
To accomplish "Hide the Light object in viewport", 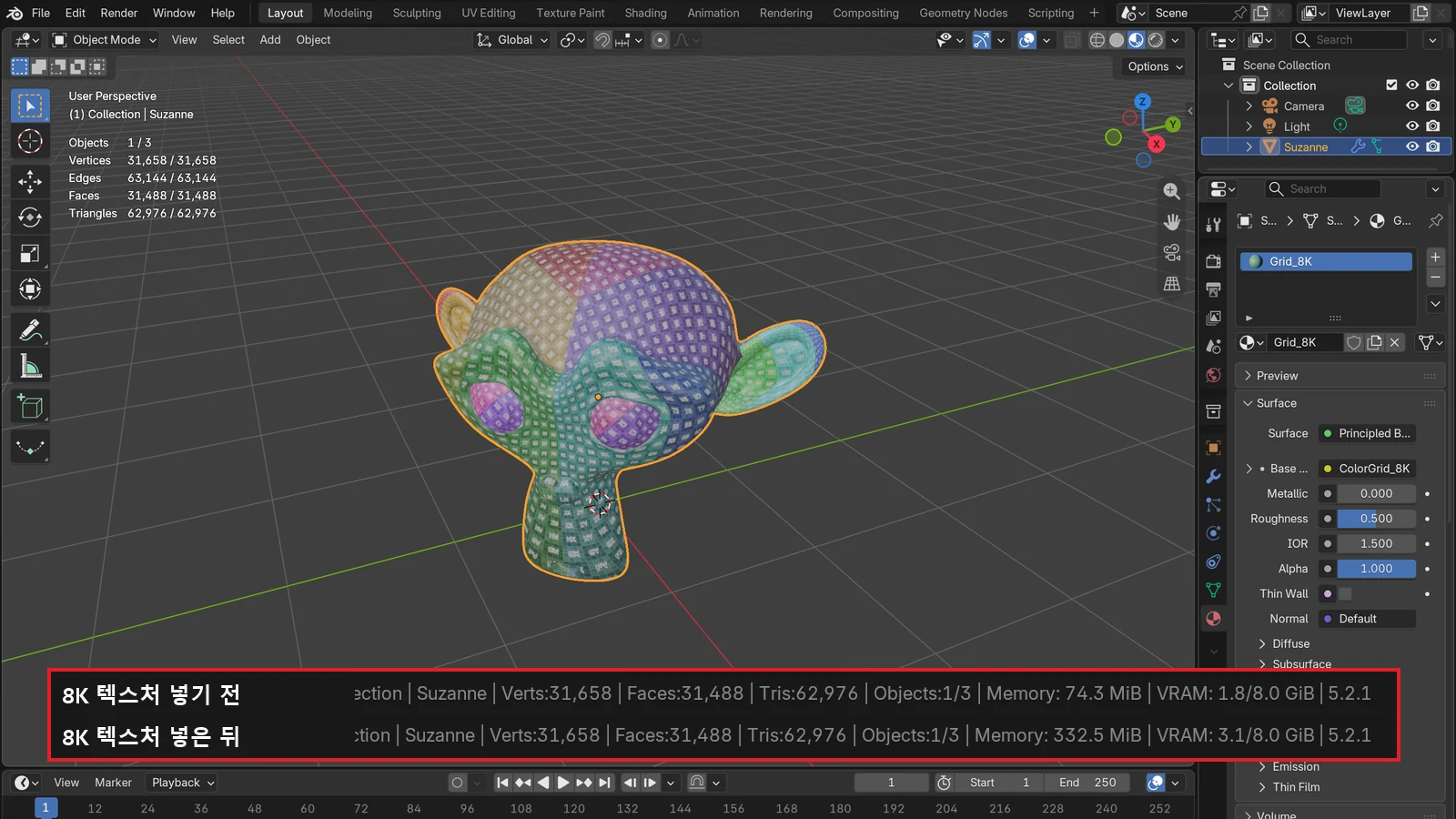I will (x=1412, y=126).
